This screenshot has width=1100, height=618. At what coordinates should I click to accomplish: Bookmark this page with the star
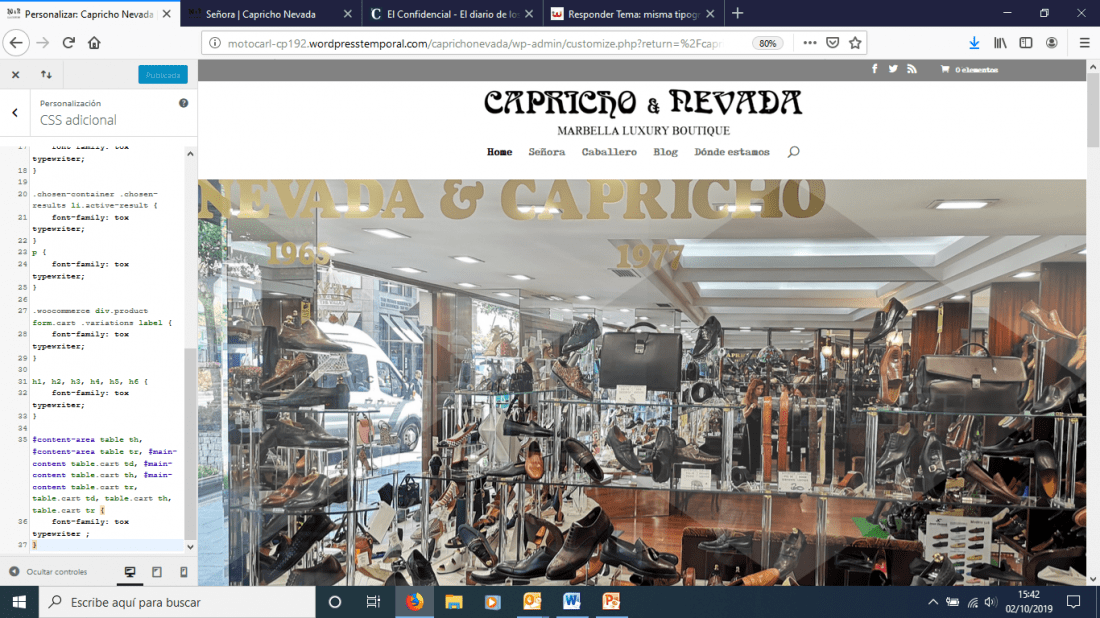point(855,43)
